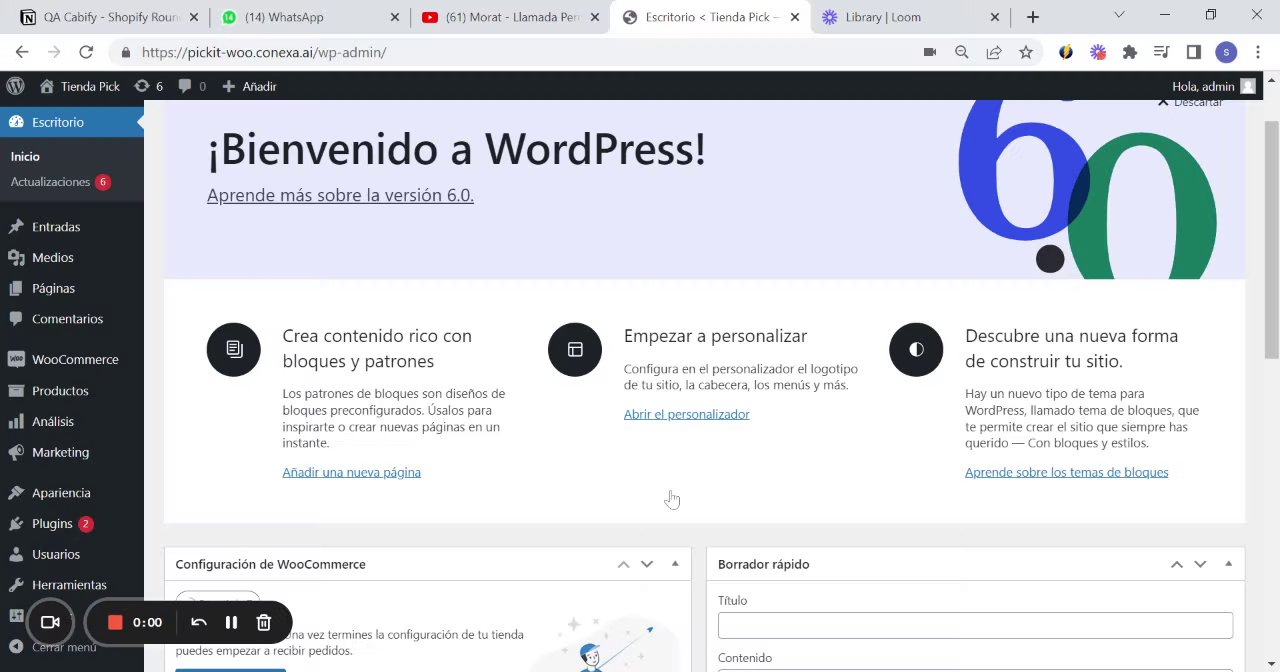Open a new browser tab
This screenshot has height=672, width=1280.
point(1033,17)
